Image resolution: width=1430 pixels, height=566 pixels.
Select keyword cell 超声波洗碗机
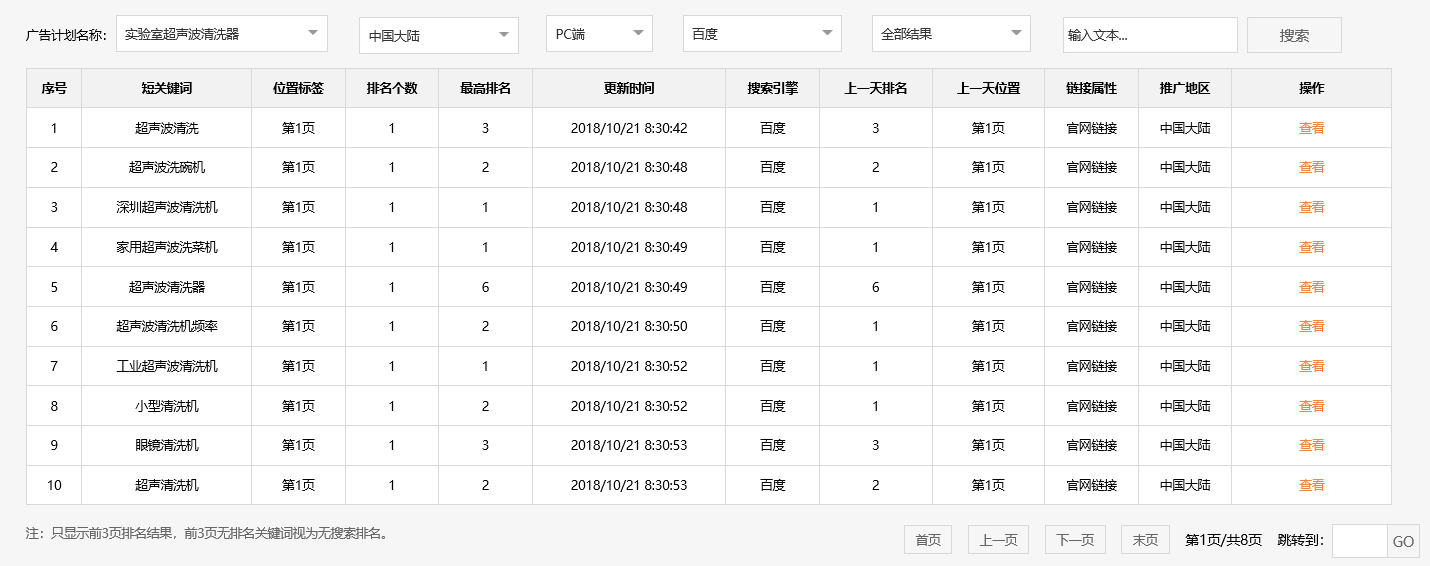pyautogui.click(x=166, y=167)
